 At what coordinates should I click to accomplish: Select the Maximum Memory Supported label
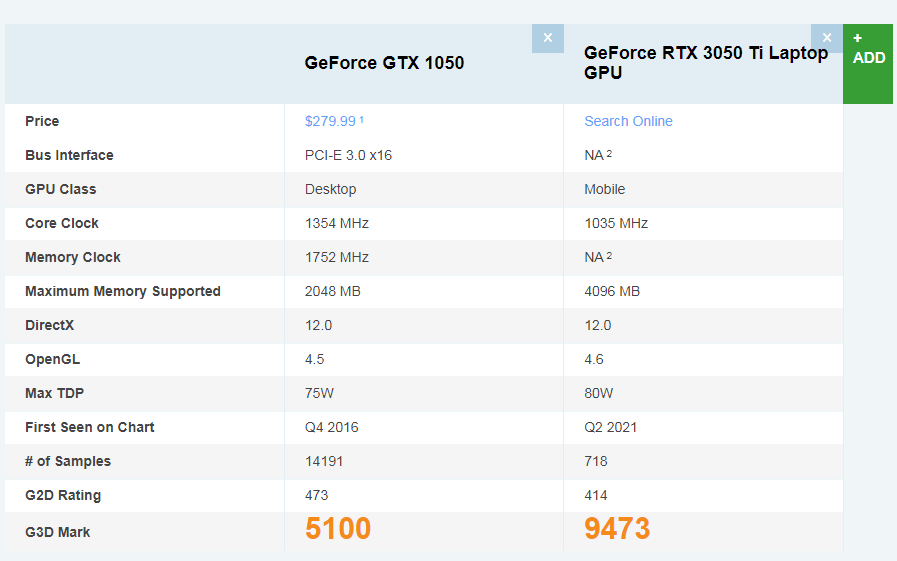coord(123,291)
